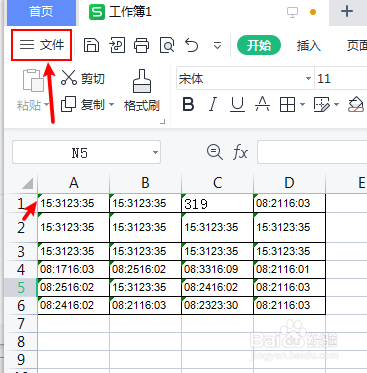Select row 7 header
The image size is (367, 373).
21,323
